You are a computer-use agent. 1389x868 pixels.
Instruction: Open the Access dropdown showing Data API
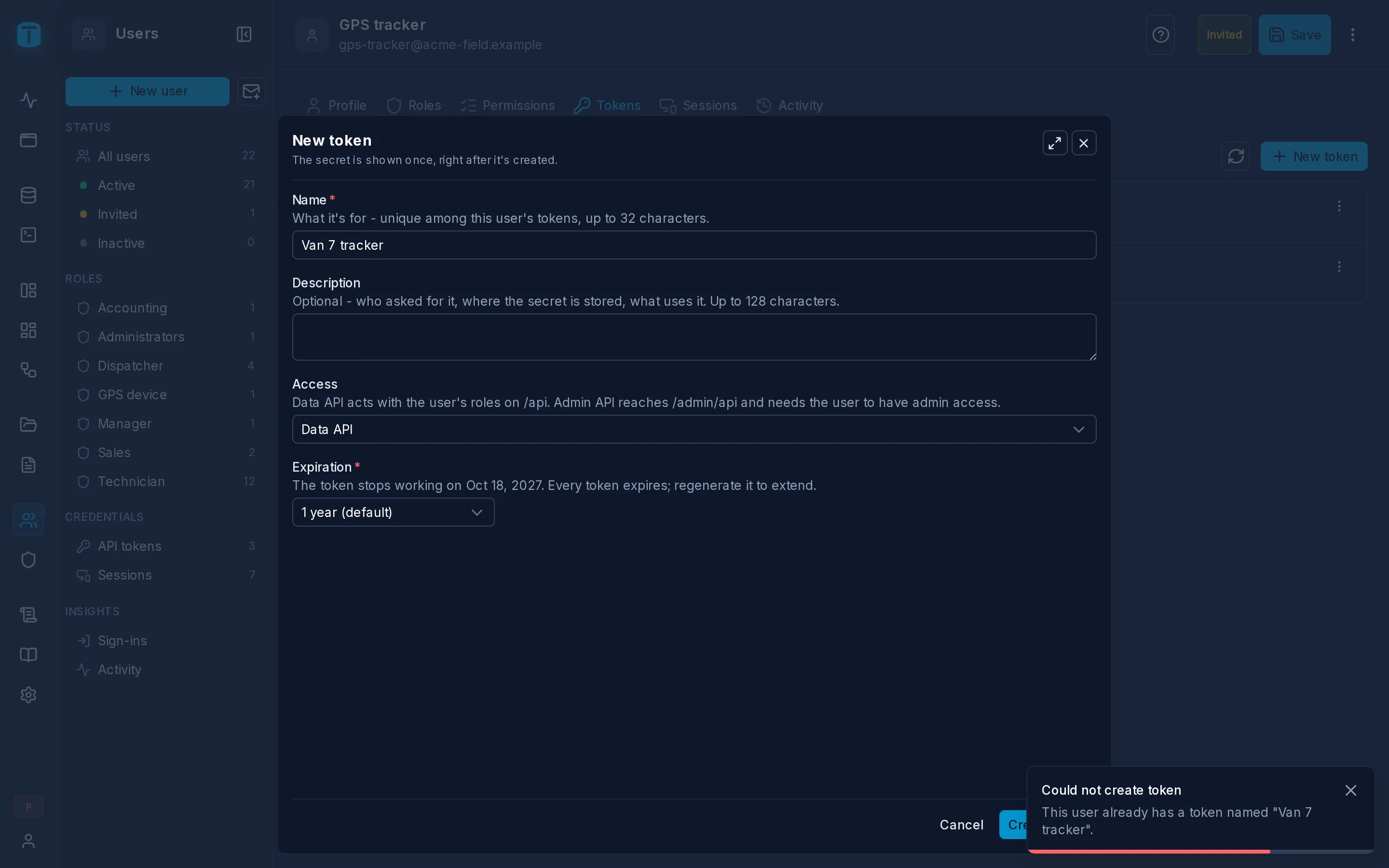click(694, 429)
